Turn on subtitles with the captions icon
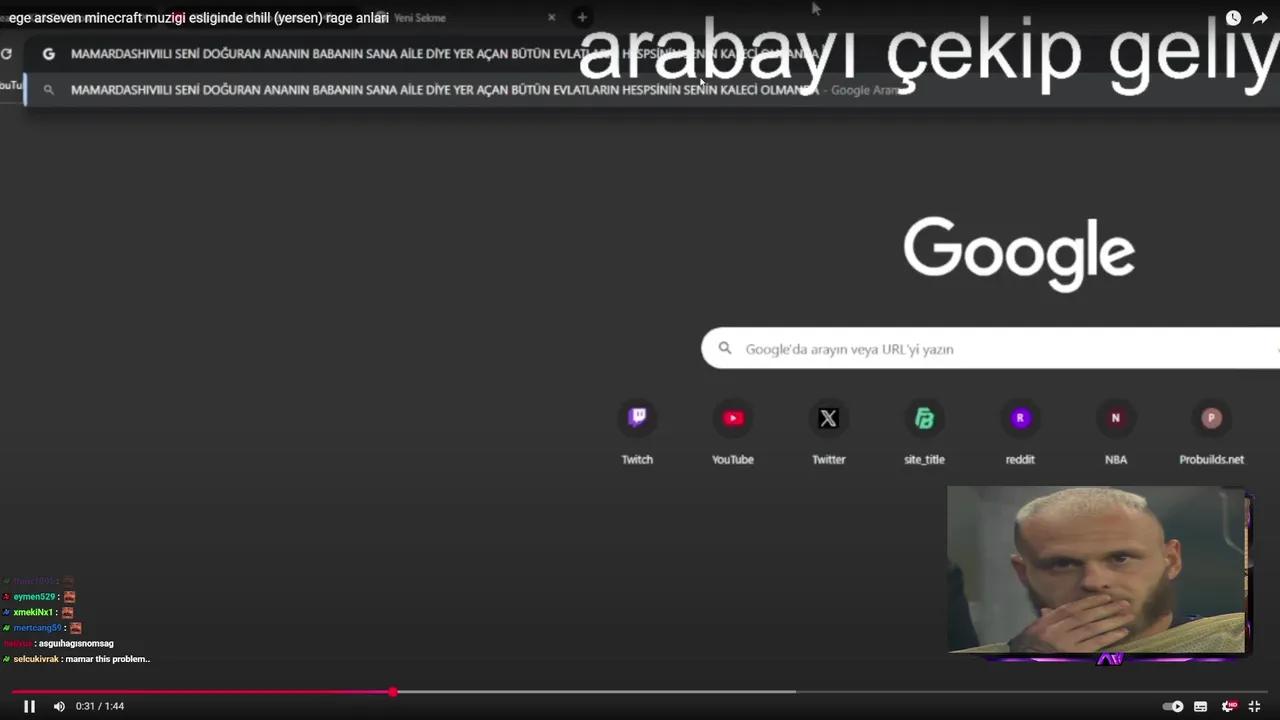 point(1200,706)
